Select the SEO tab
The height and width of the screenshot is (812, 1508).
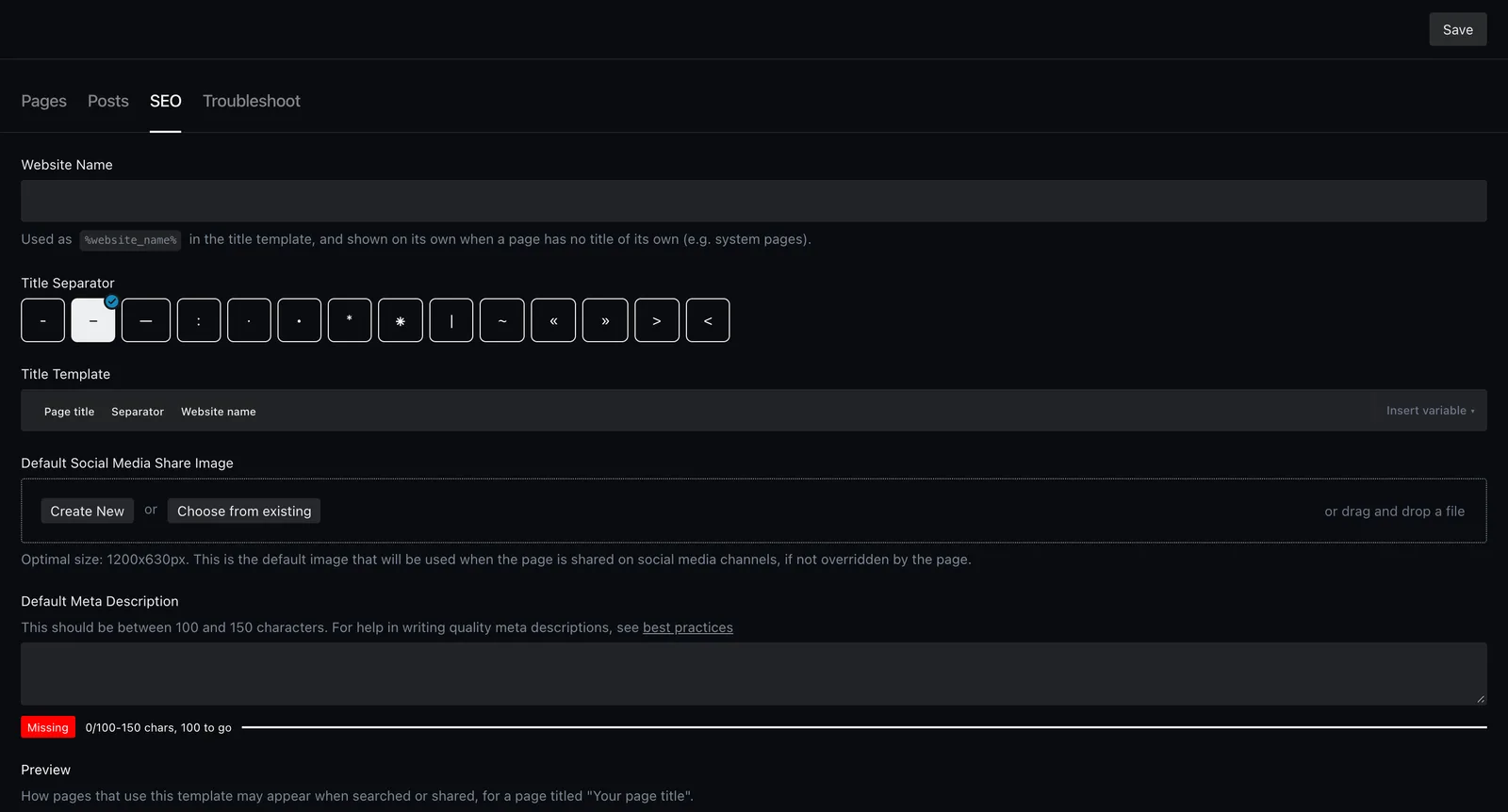166,101
